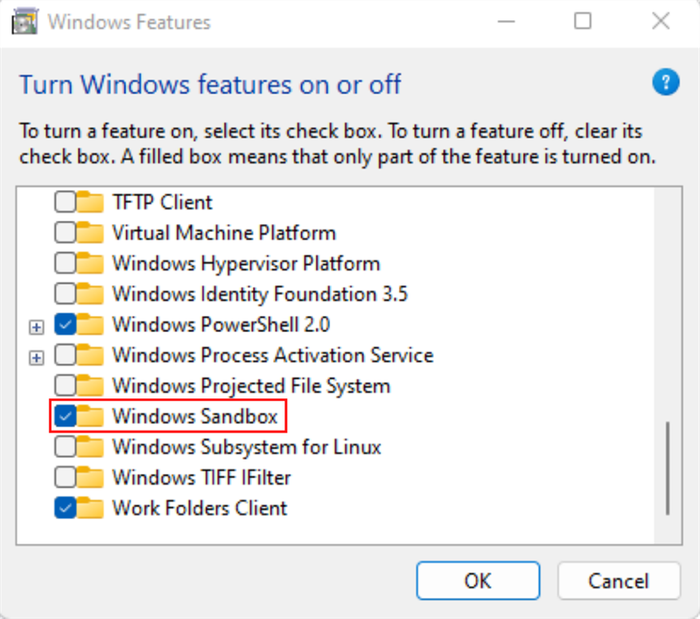Screen dimensions: 700x619
Task: Open the blue help question mark icon
Action: 666,82
